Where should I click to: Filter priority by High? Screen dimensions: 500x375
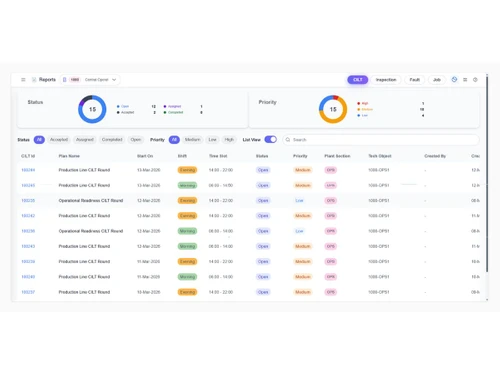click(229, 140)
